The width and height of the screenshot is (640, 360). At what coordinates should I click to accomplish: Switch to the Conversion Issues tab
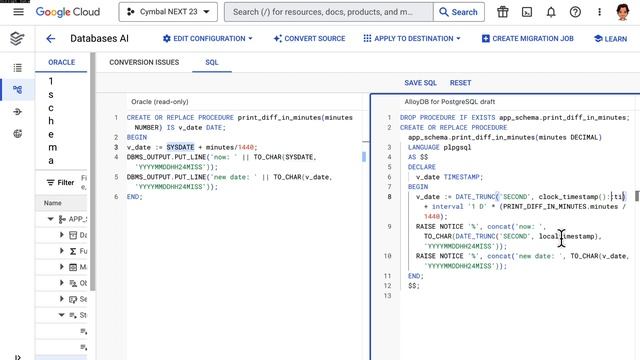(x=144, y=62)
